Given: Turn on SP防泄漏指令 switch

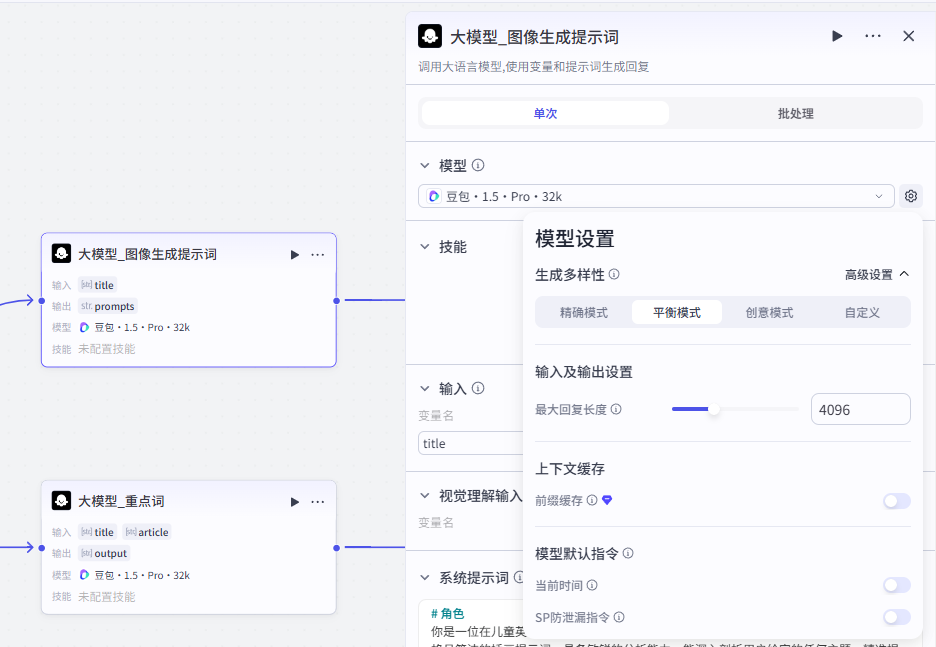Looking at the screenshot, I should click(x=896, y=618).
